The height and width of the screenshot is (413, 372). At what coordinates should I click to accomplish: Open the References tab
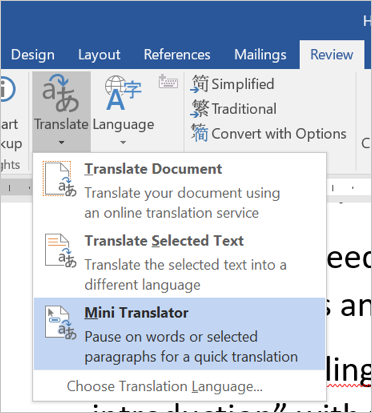[177, 55]
